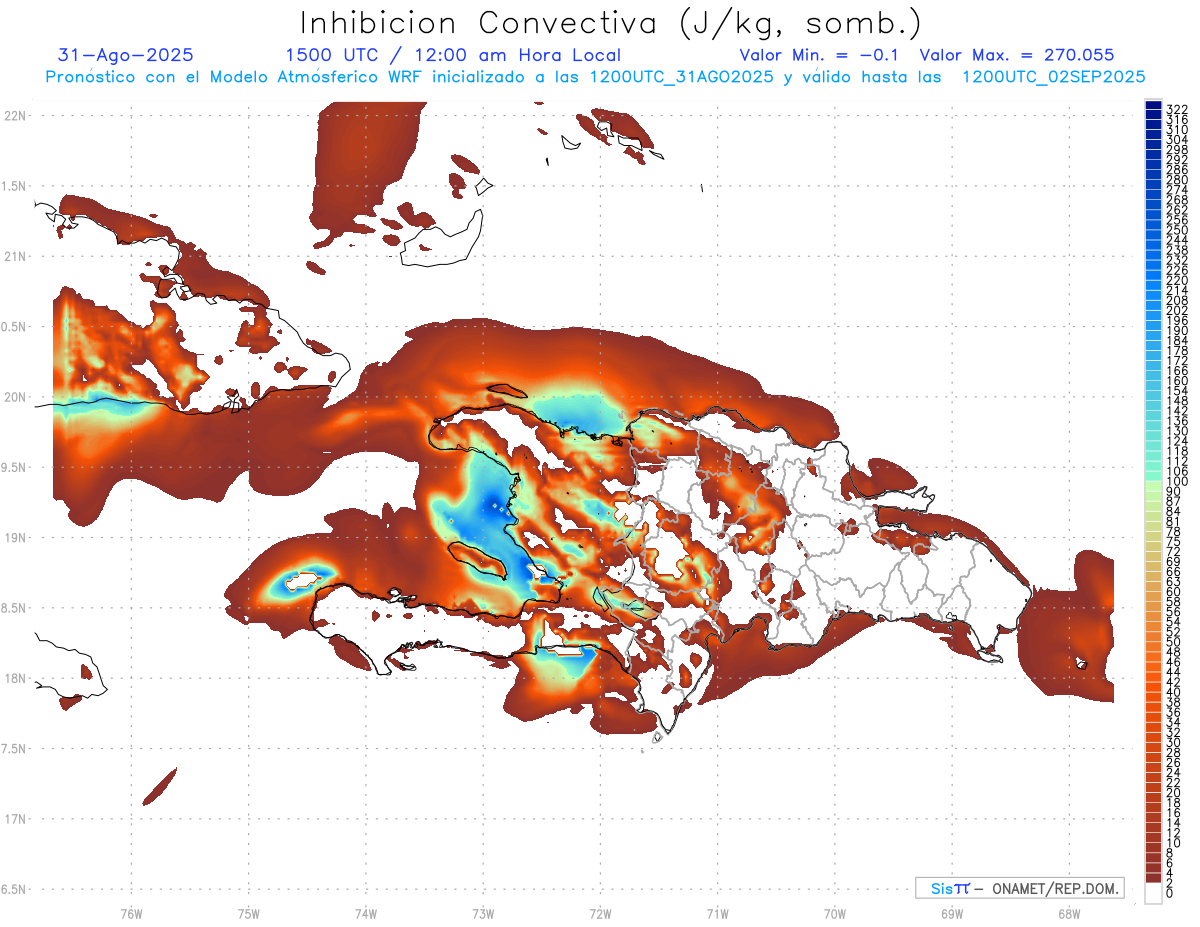Screen dimensions: 1200x927
Task: Click the '72W' longitude label
Action: coord(600,913)
